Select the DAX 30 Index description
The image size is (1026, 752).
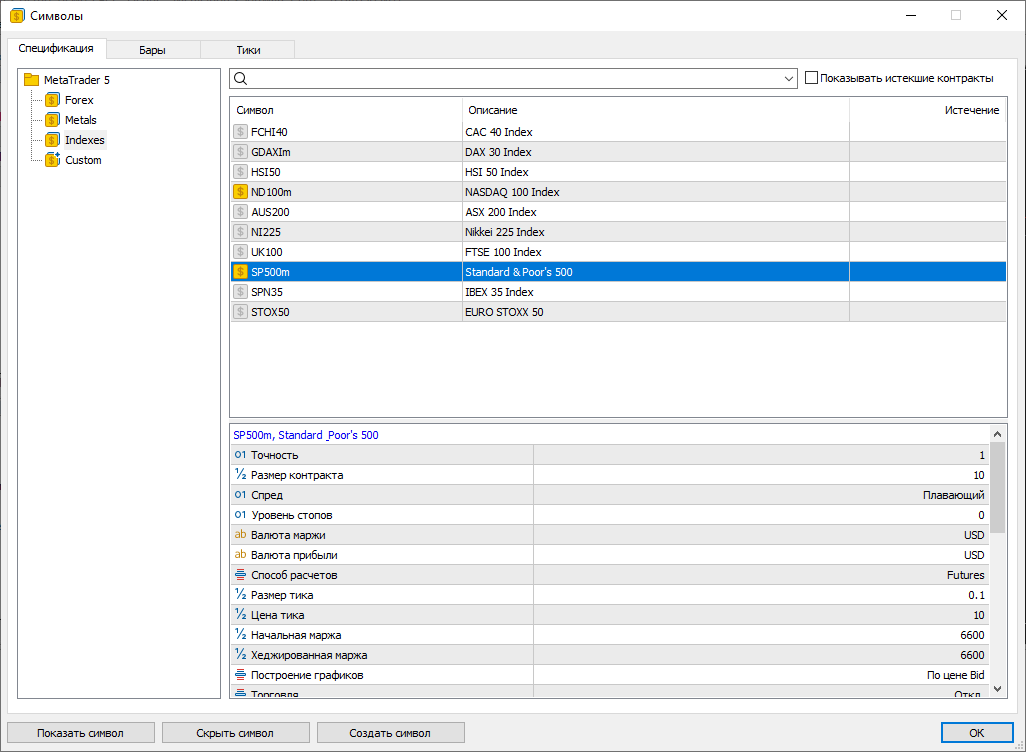point(498,152)
